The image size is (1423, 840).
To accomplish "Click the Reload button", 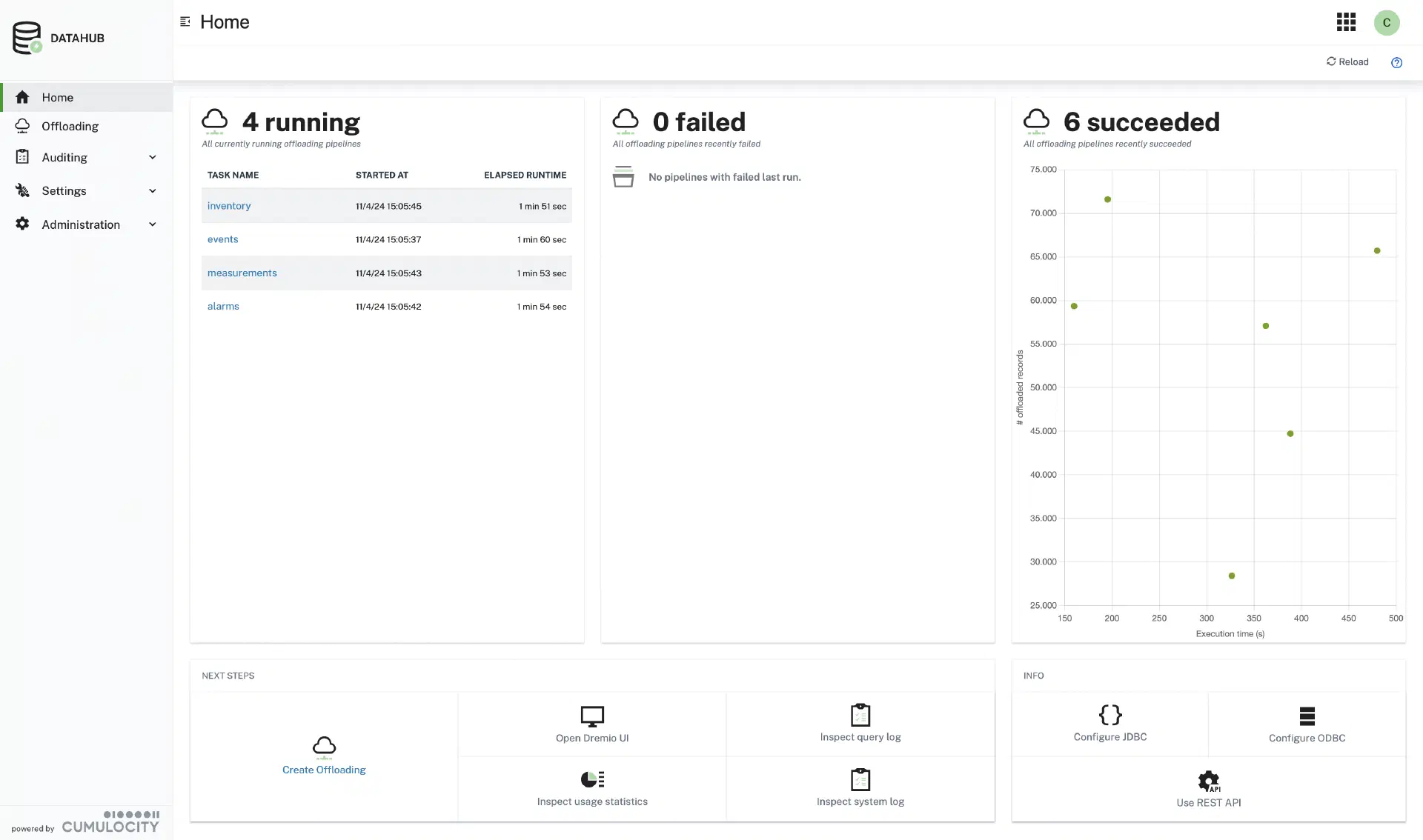I will point(1347,61).
